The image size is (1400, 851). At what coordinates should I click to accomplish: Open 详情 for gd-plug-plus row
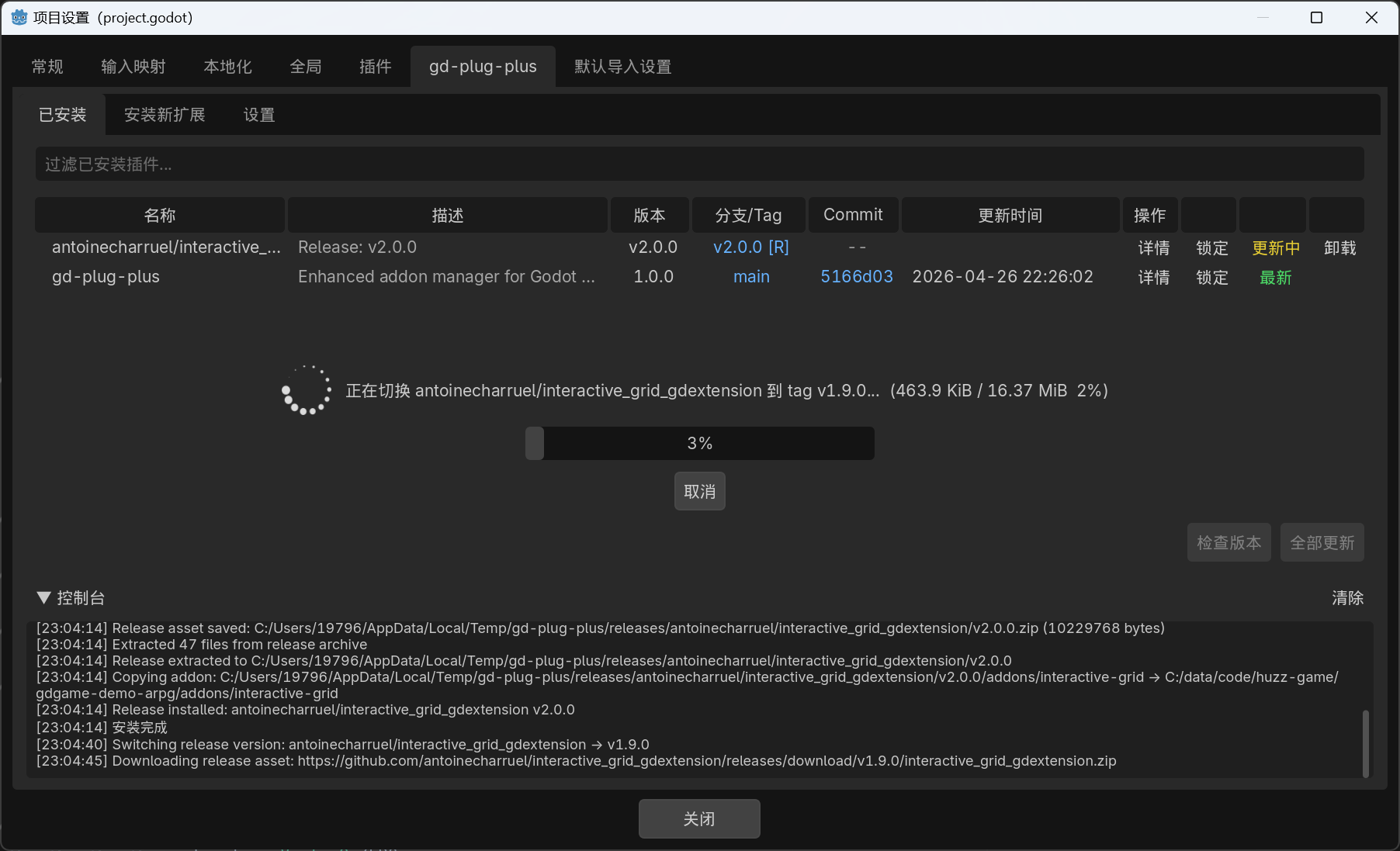(1154, 278)
